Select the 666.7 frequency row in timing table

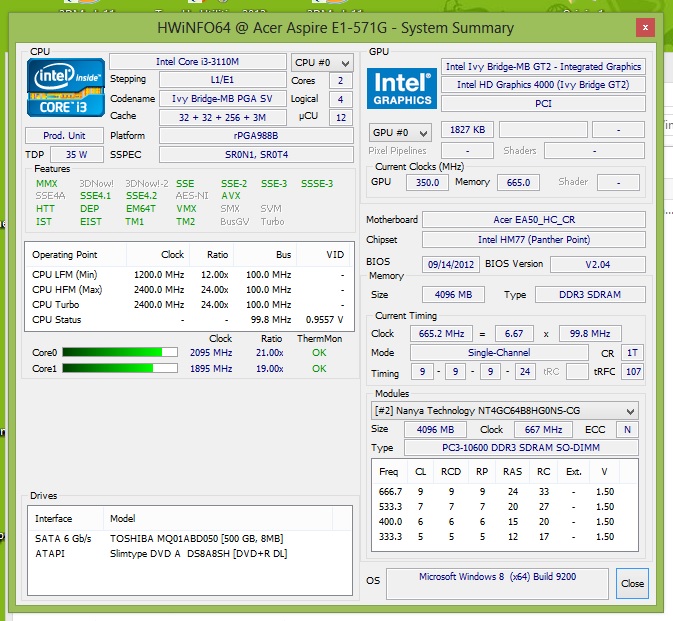(504, 491)
